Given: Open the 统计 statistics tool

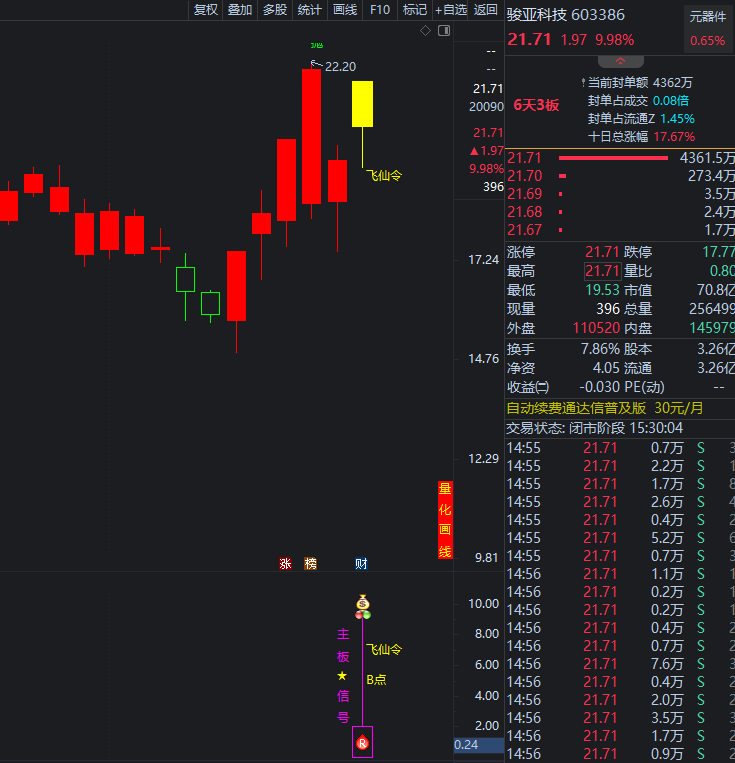Looking at the screenshot, I should (310, 10).
